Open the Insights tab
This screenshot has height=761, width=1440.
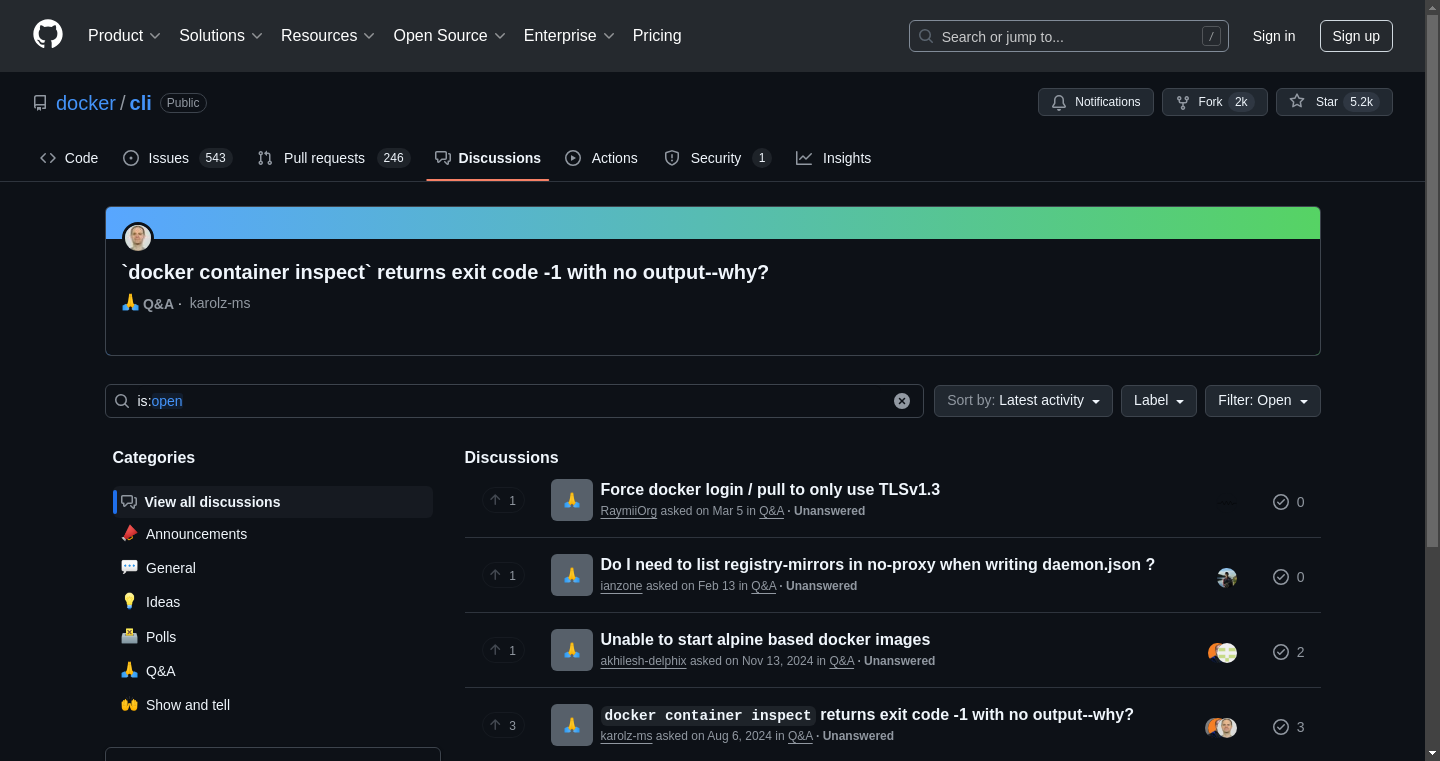[x=834, y=158]
